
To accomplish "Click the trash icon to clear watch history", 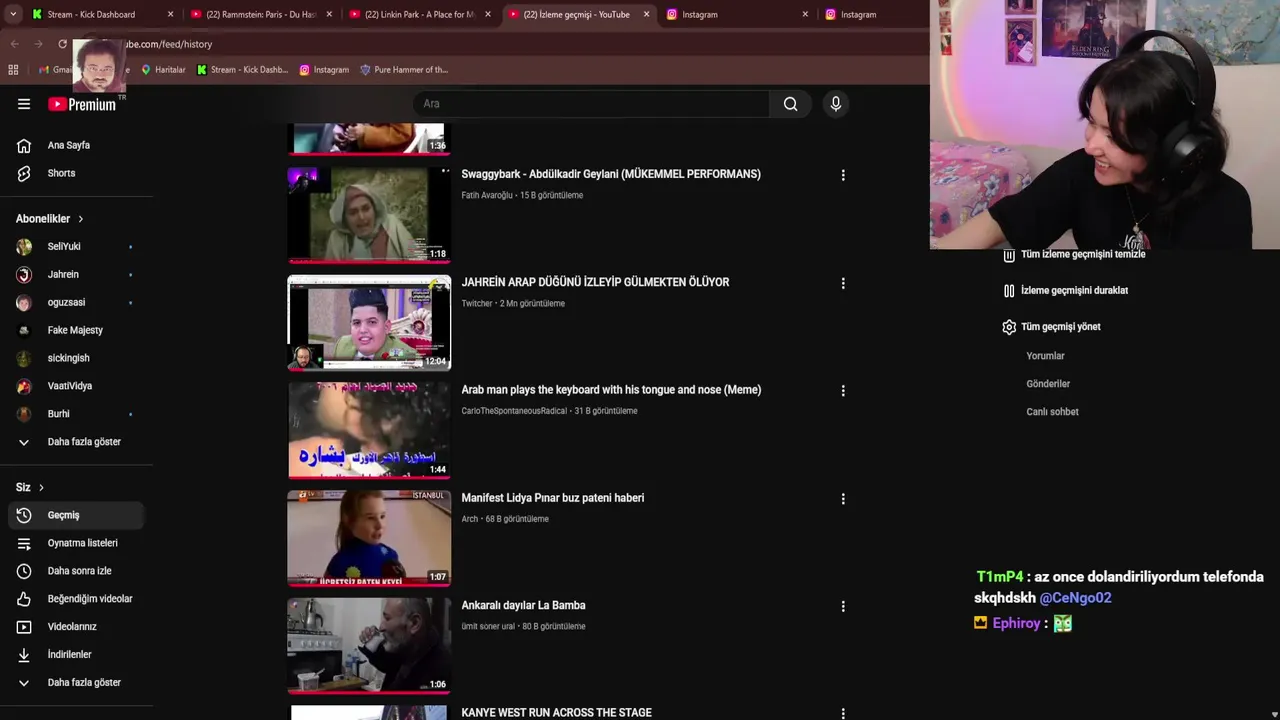I will click(x=1009, y=255).
